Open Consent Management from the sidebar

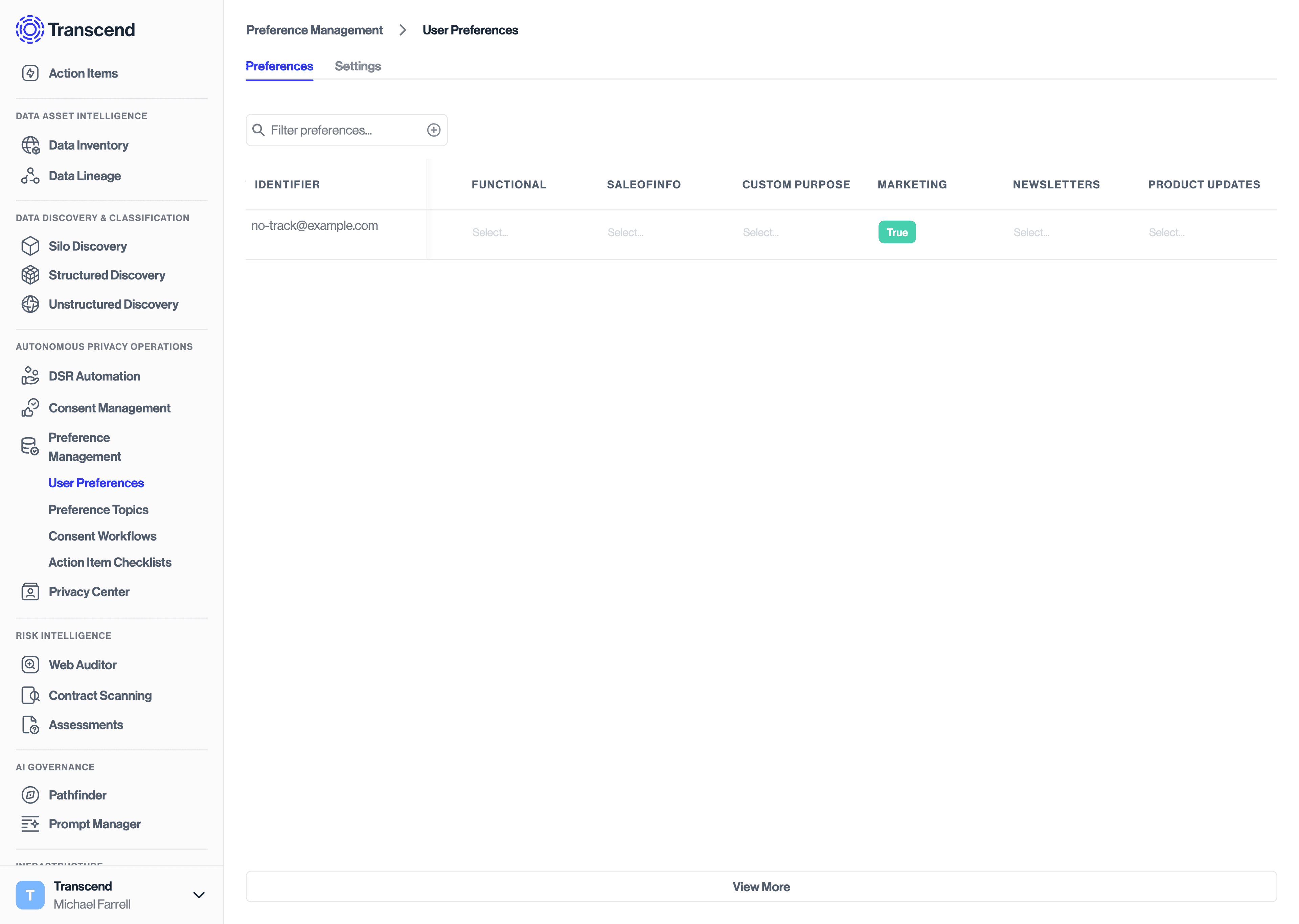[x=109, y=408]
